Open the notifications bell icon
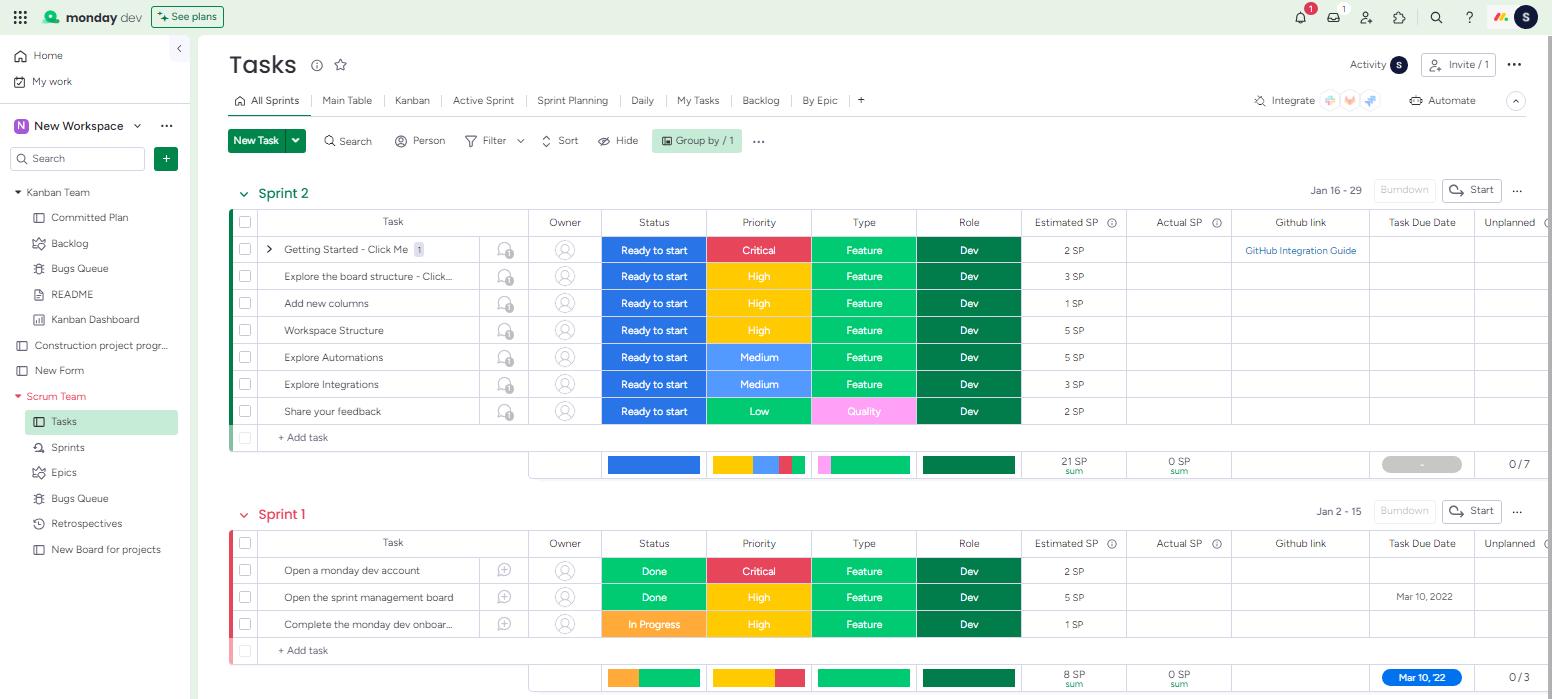 click(x=1300, y=17)
